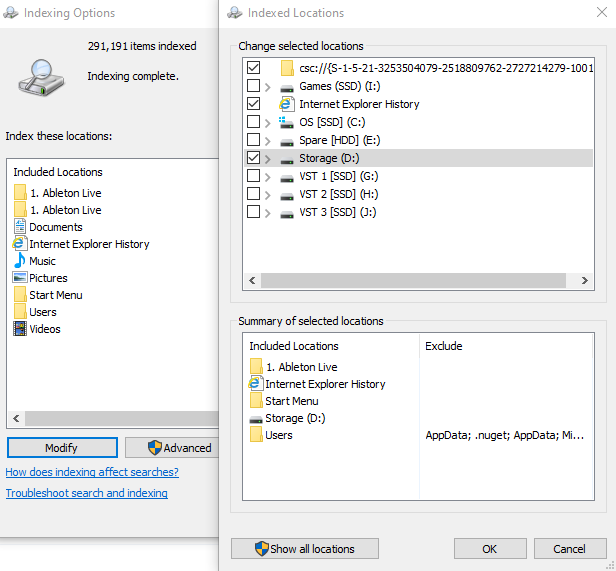
Task: Click Users folder icon in summary list
Action: coord(256,435)
